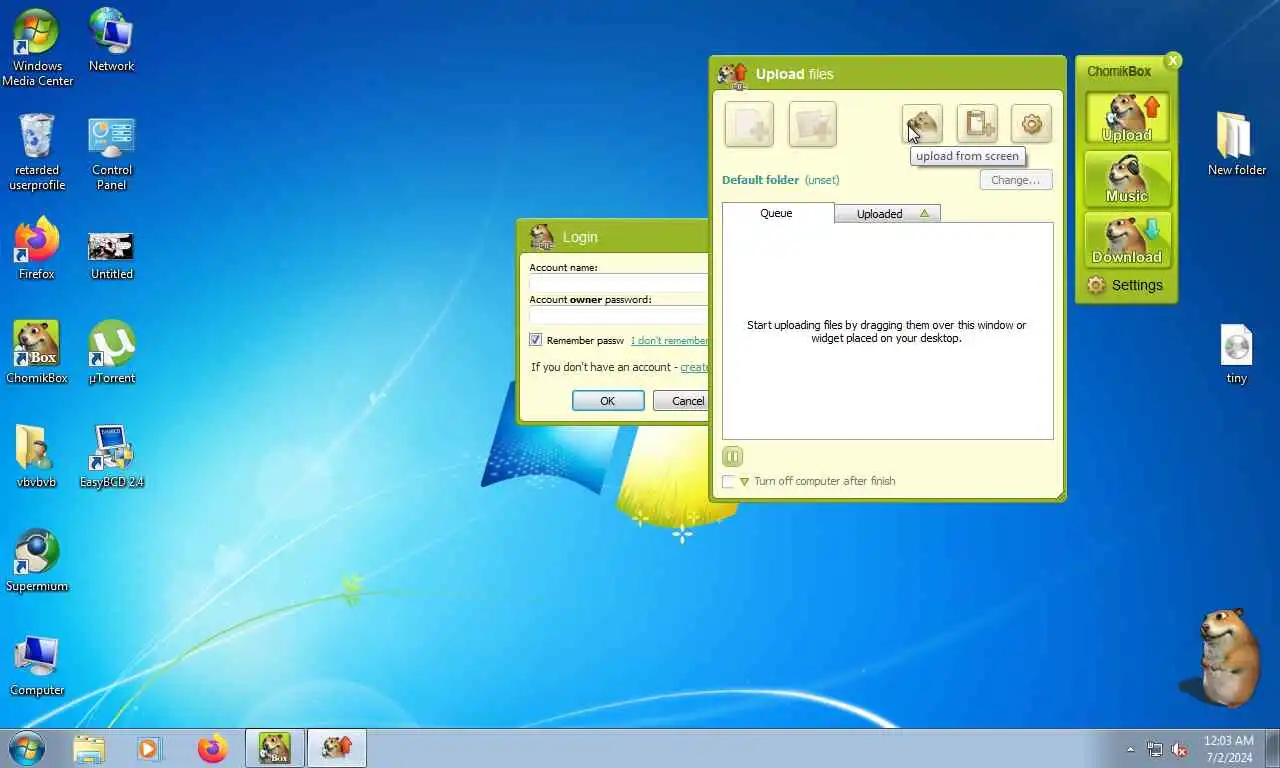Open the Download hamster button in widget
The height and width of the screenshot is (768, 1280).
[x=1127, y=241]
